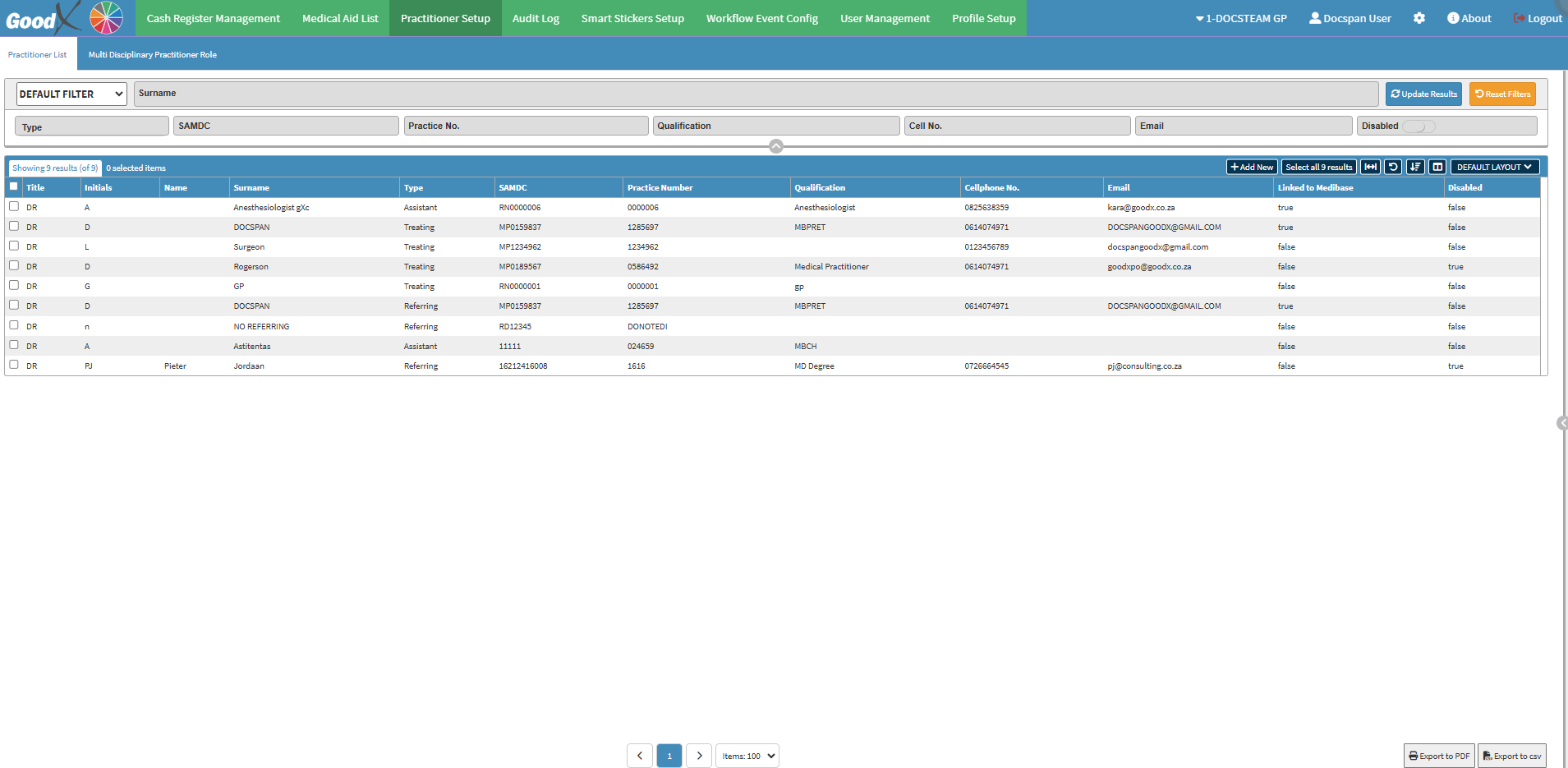Click the Reset Filters button
This screenshot has width=1568, height=768.
[1502, 94]
